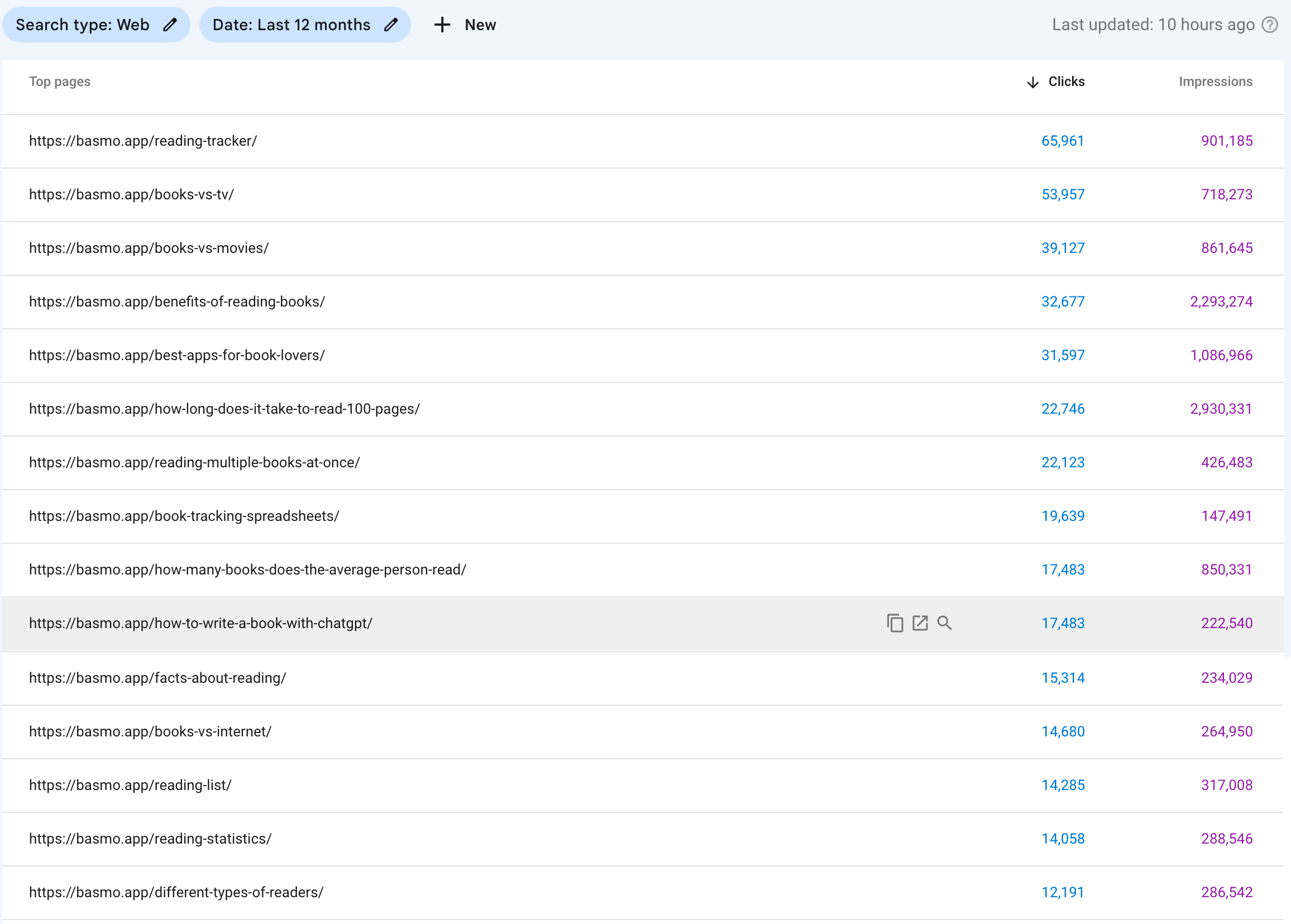
Task: Click the 850,331 impressions value
Action: click(x=1227, y=569)
